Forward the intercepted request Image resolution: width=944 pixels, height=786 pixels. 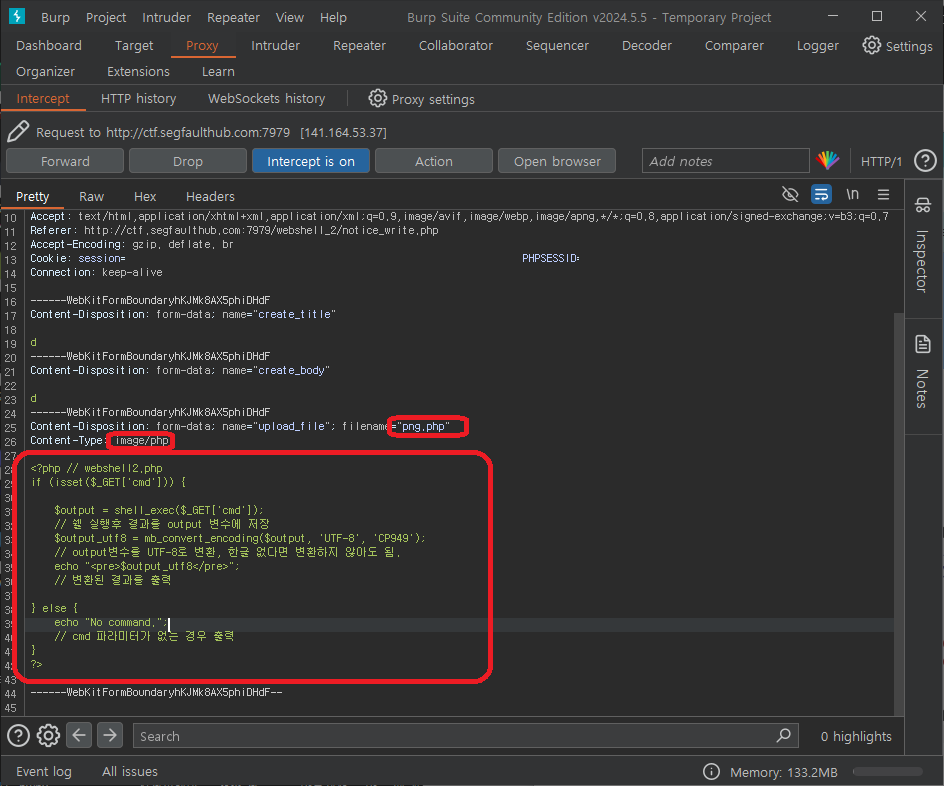point(65,161)
